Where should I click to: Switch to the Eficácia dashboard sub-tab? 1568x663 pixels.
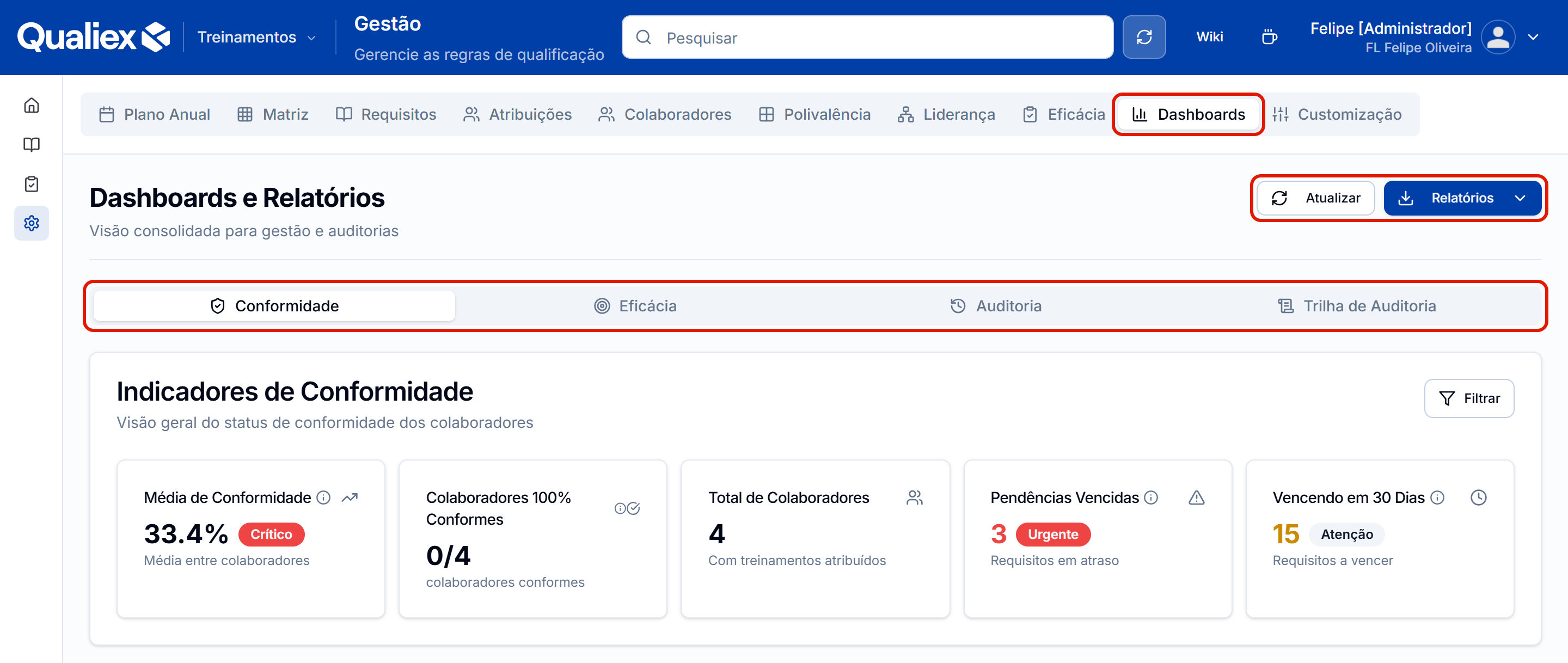[635, 305]
